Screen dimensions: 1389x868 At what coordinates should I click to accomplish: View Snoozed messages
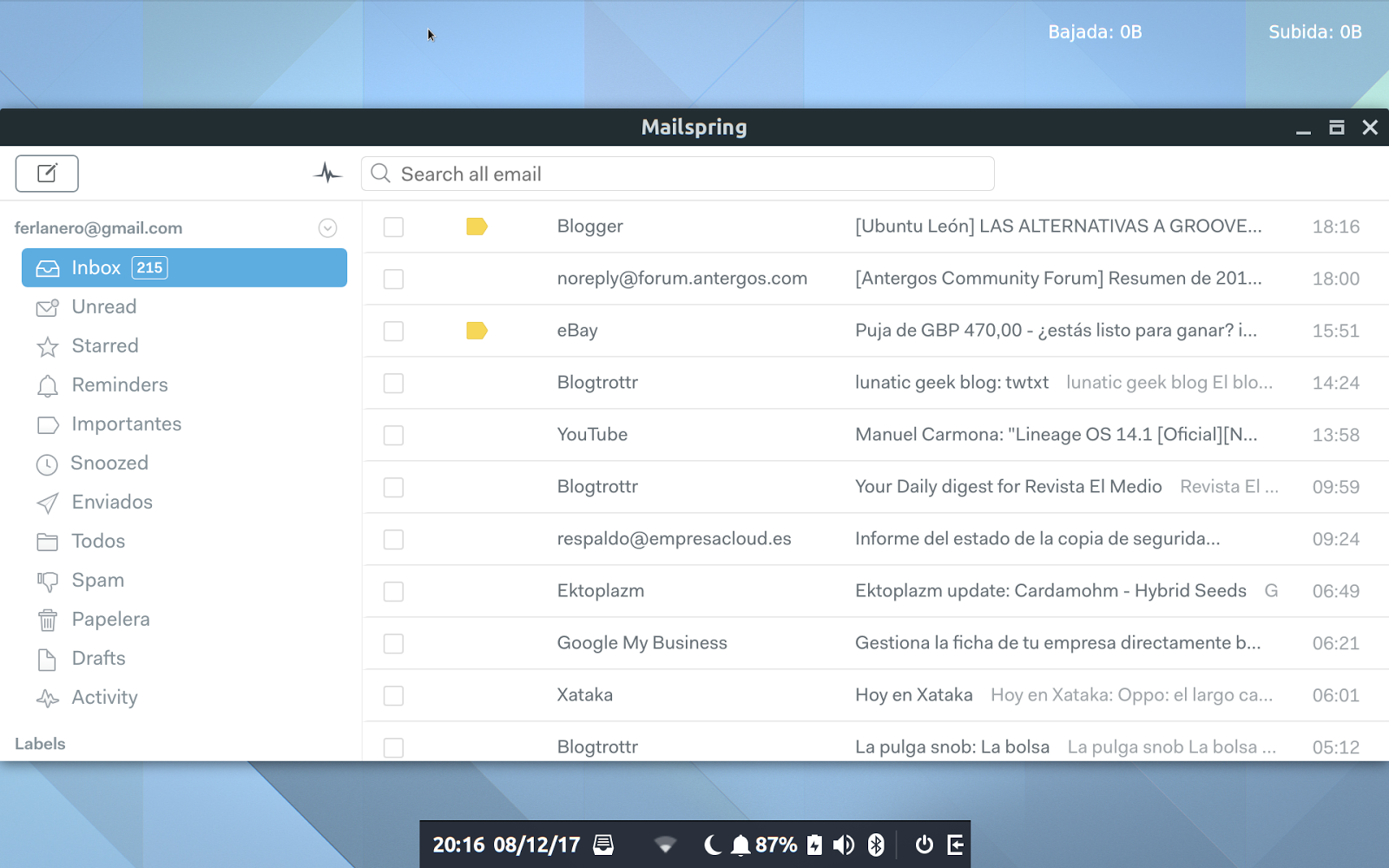184,463
